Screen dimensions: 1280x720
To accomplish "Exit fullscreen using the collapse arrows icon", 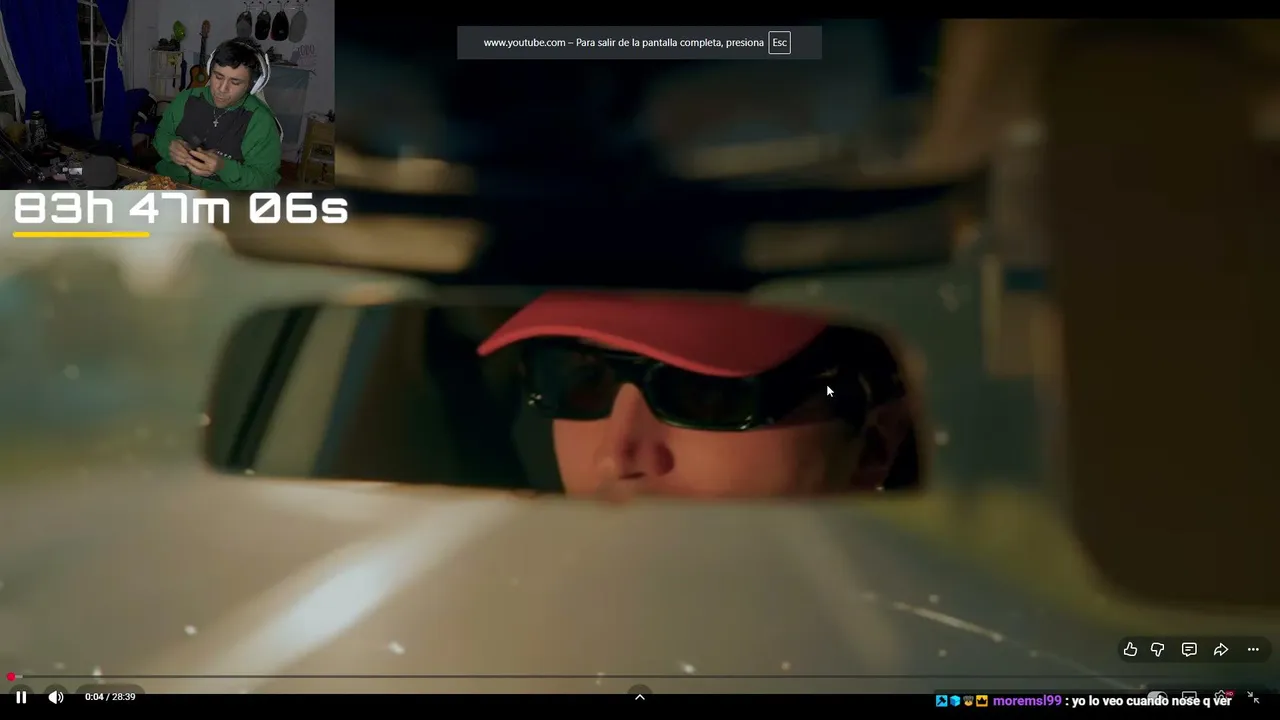I will click(1254, 697).
